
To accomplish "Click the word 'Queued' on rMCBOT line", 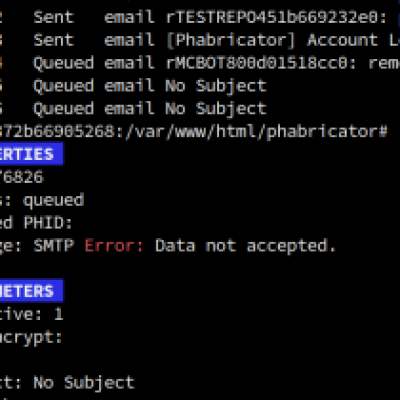I will pyautogui.click(x=64, y=63).
